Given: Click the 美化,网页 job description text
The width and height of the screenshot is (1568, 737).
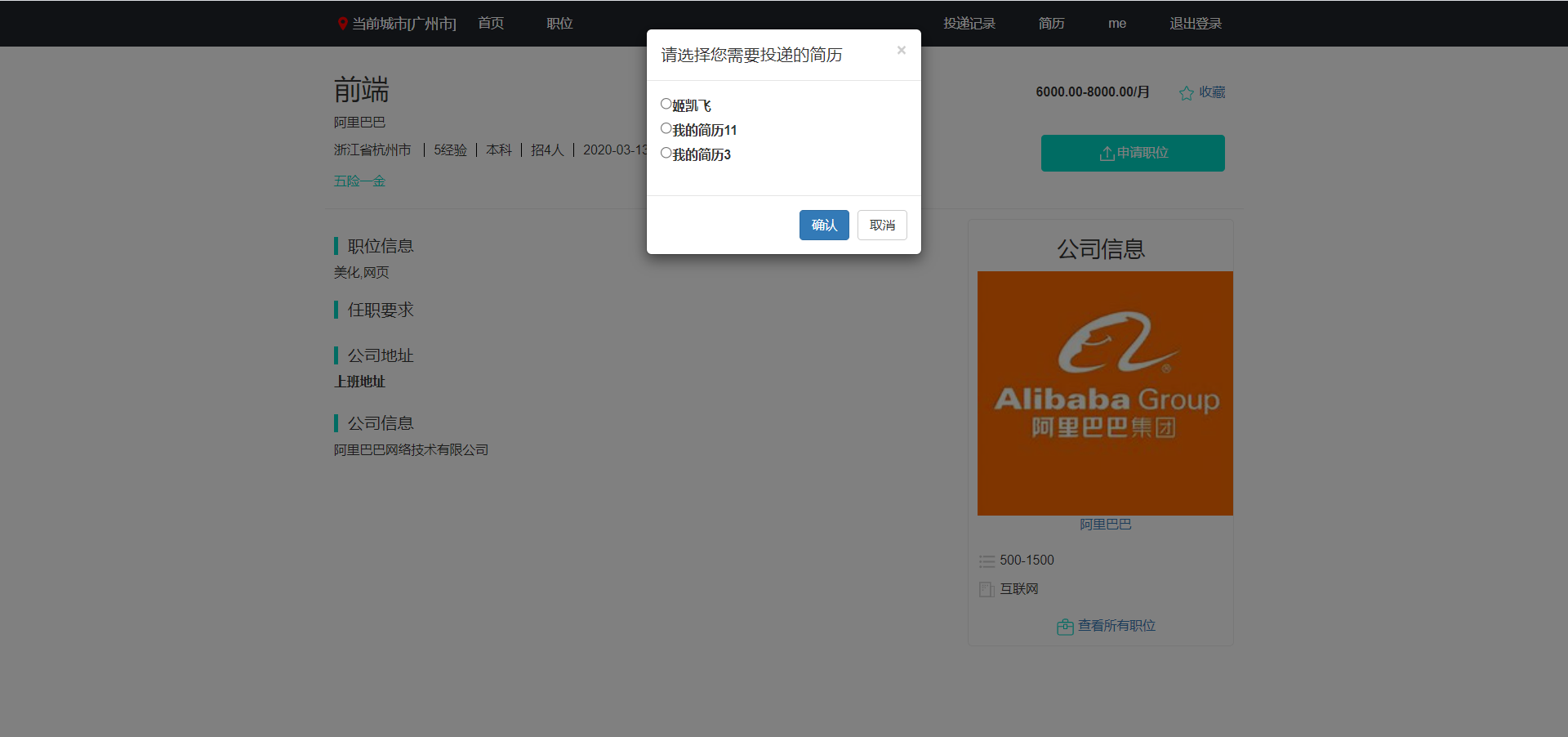Looking at the screenshot, I should [361, 273].
